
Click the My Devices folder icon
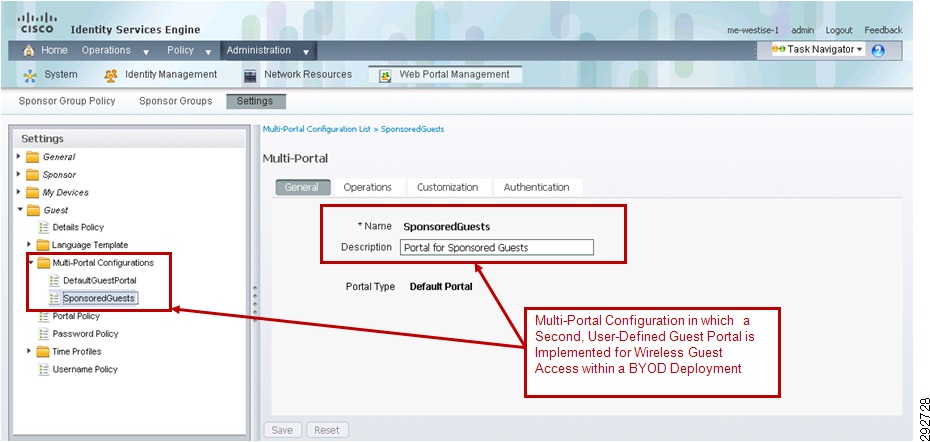click(x=33, y=193)
